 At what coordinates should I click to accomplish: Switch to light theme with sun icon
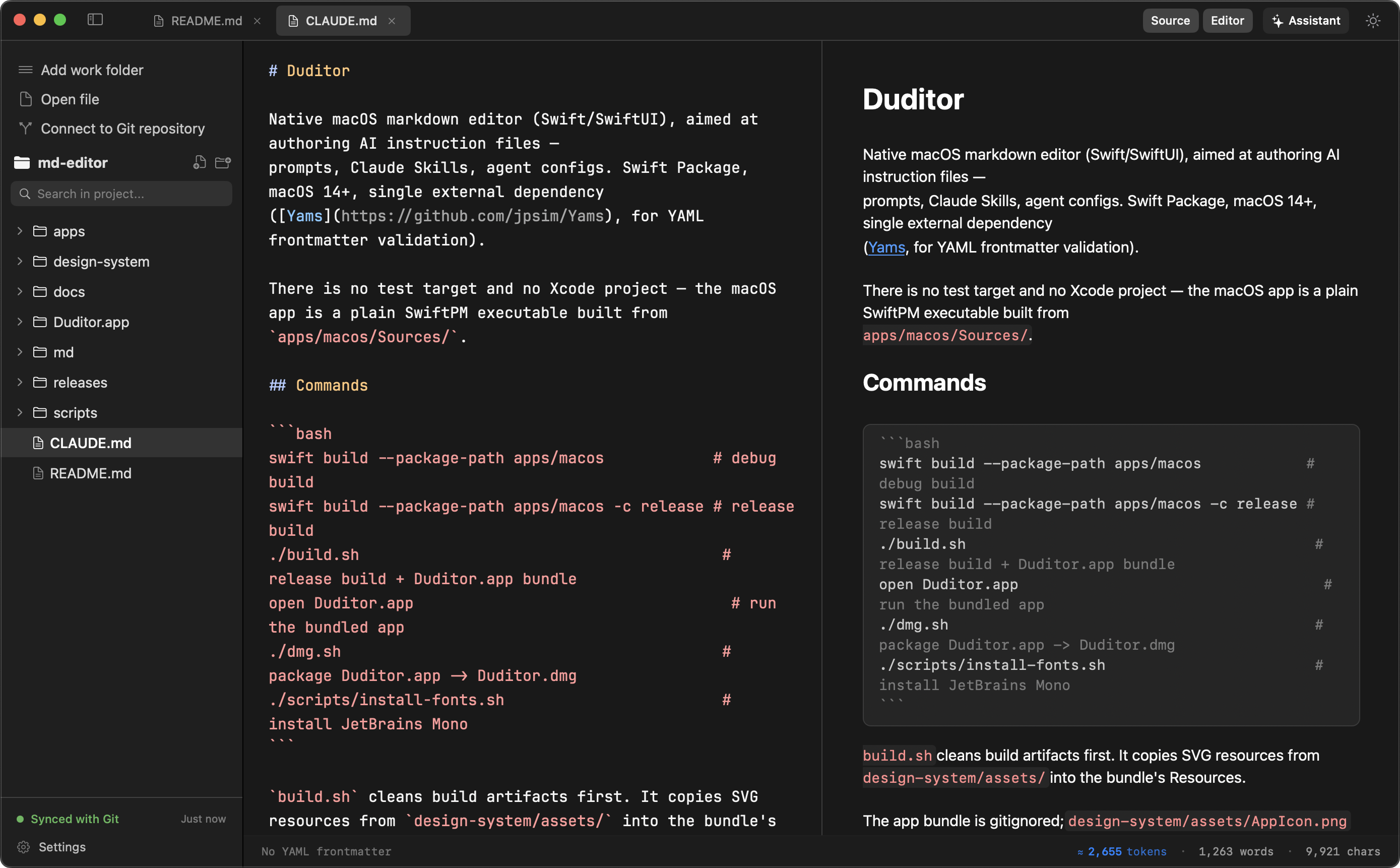pos(1372,21)
